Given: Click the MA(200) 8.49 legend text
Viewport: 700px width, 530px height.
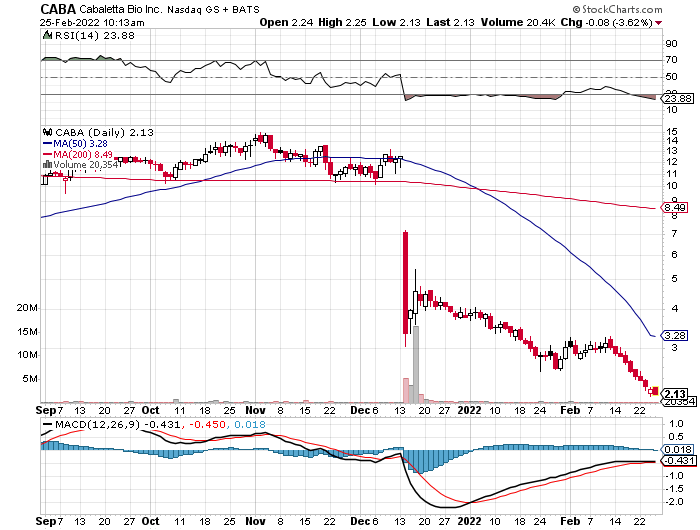Looking at the screenshot, I should (83, 154).
